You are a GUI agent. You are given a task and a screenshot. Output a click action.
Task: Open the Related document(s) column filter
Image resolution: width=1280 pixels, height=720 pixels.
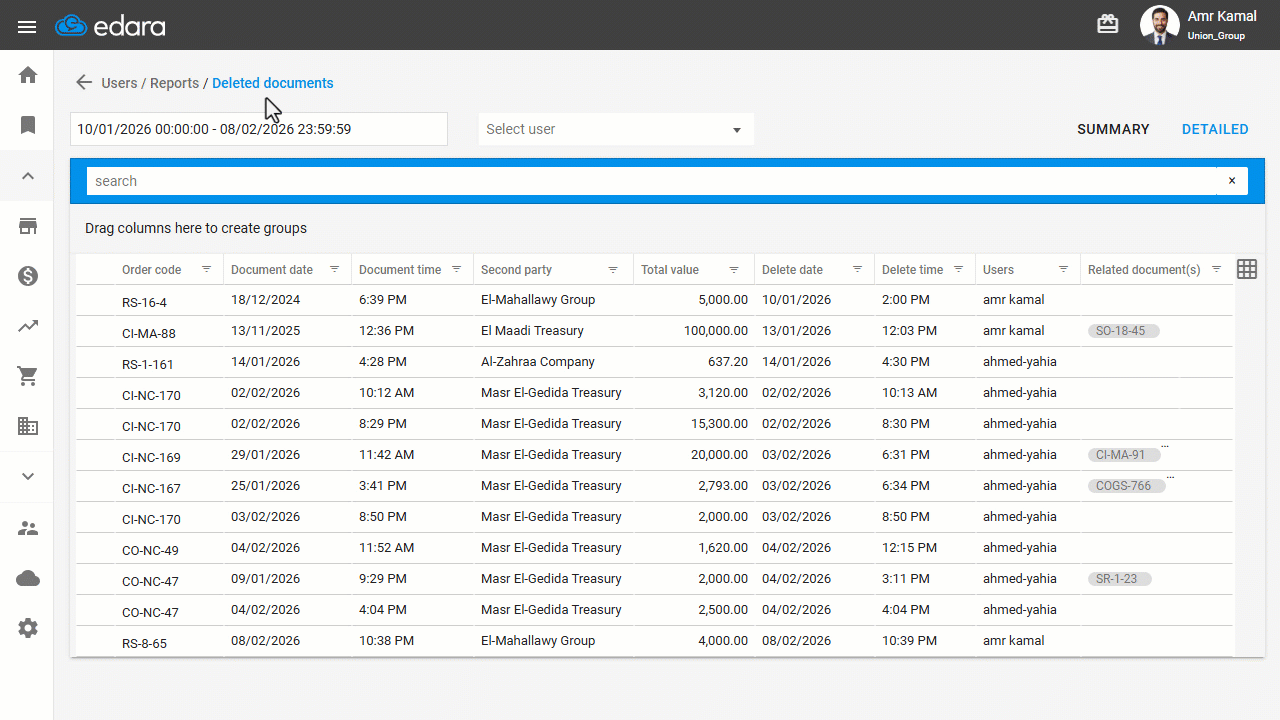tap(1216, 269)
